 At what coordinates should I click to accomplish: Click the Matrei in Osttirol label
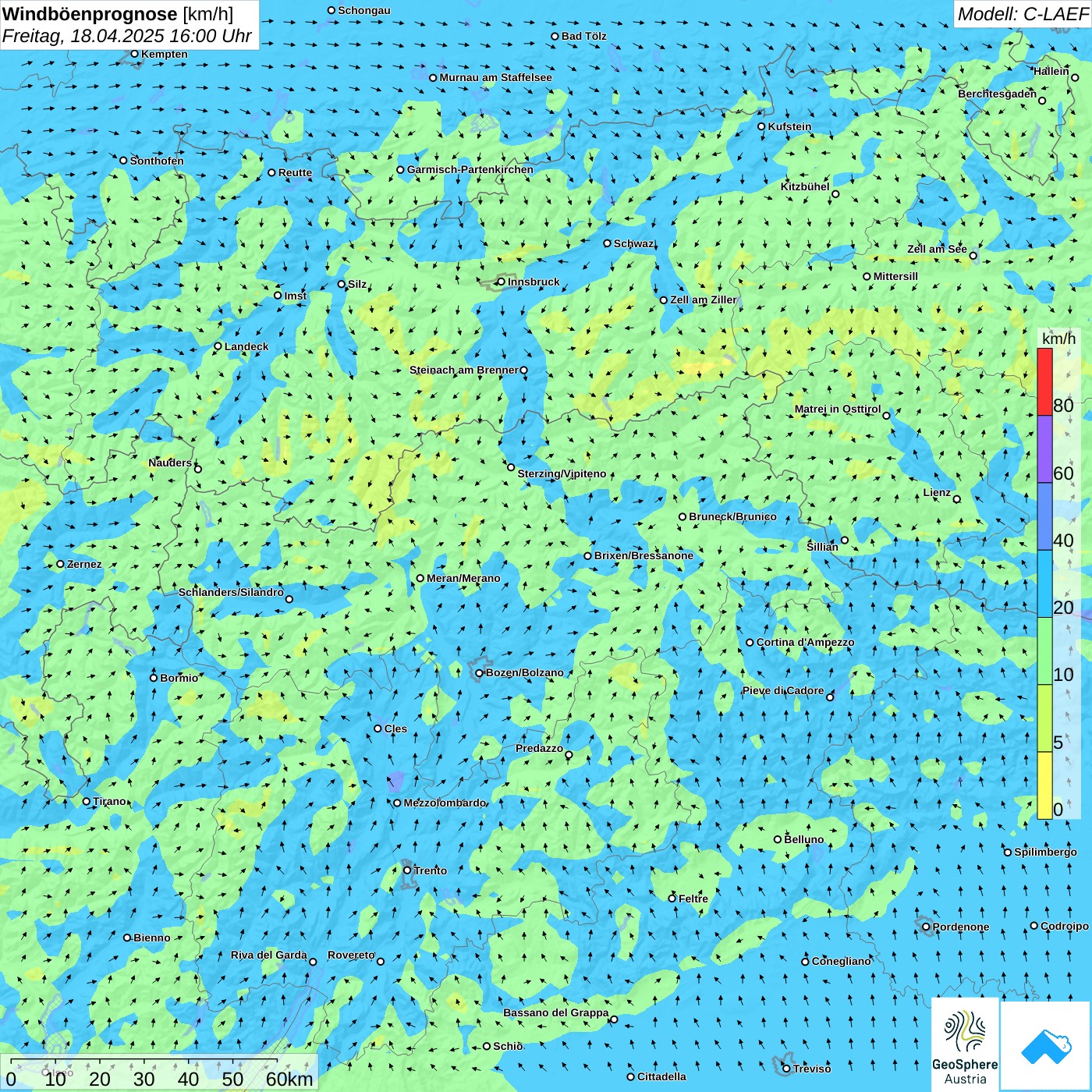tap(838, 409)
